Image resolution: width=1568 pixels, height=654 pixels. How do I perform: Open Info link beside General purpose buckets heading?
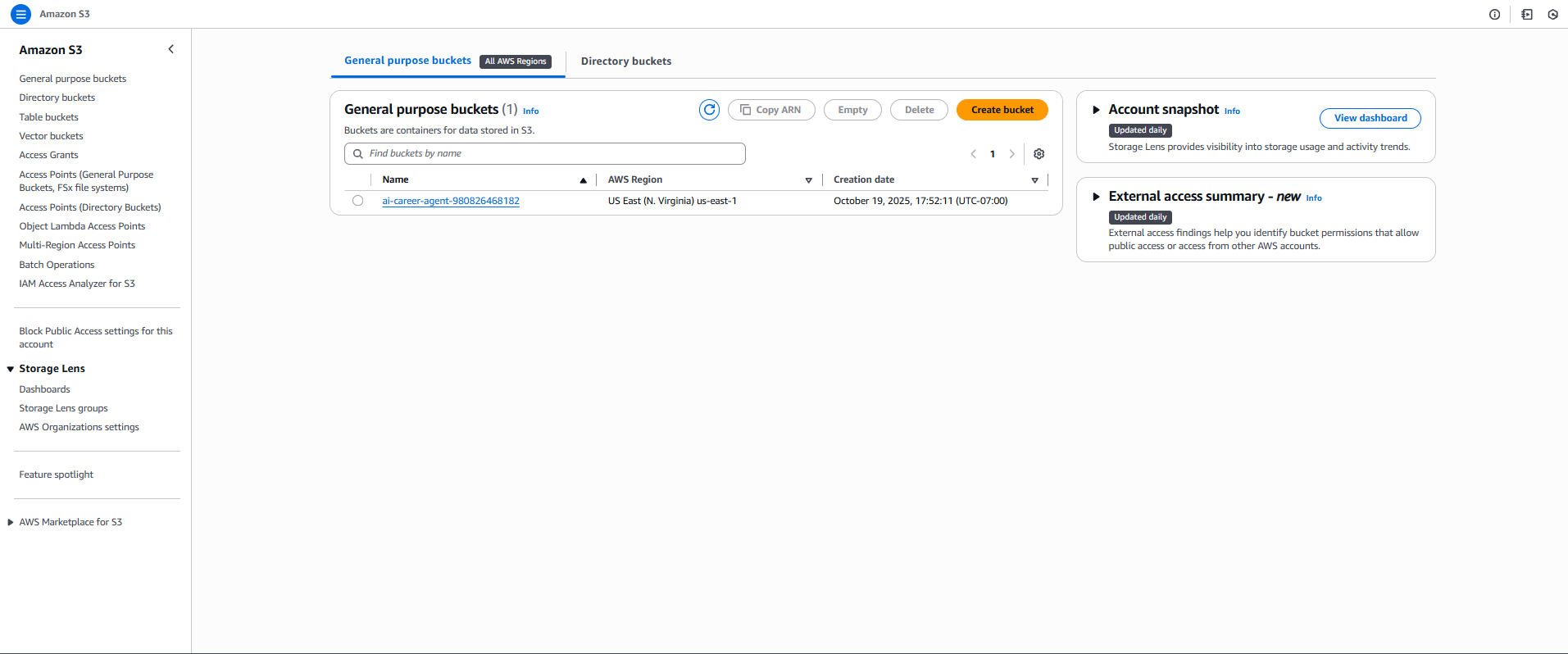tap(530, 111)
